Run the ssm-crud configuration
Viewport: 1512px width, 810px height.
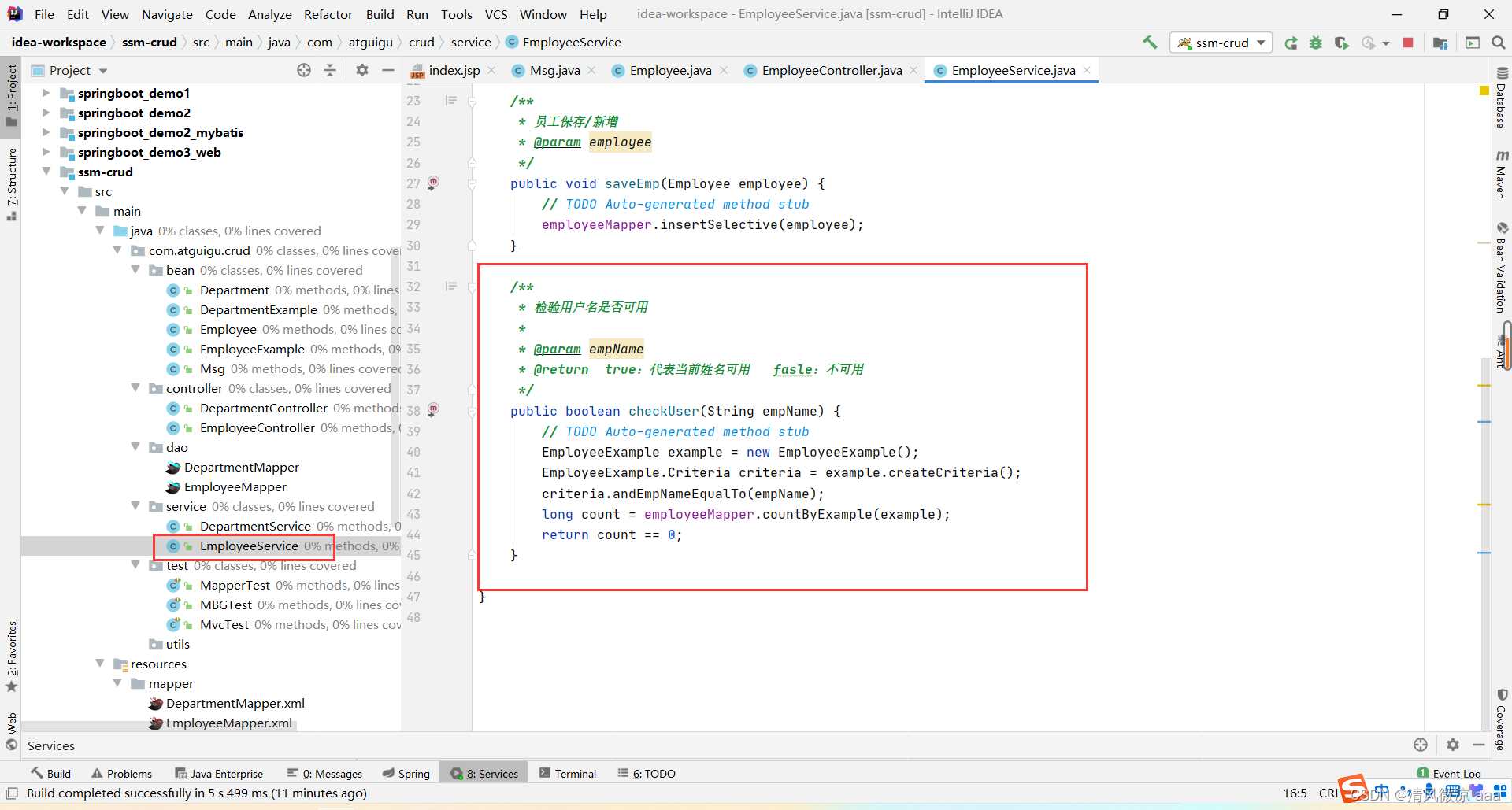[1291, 43]
